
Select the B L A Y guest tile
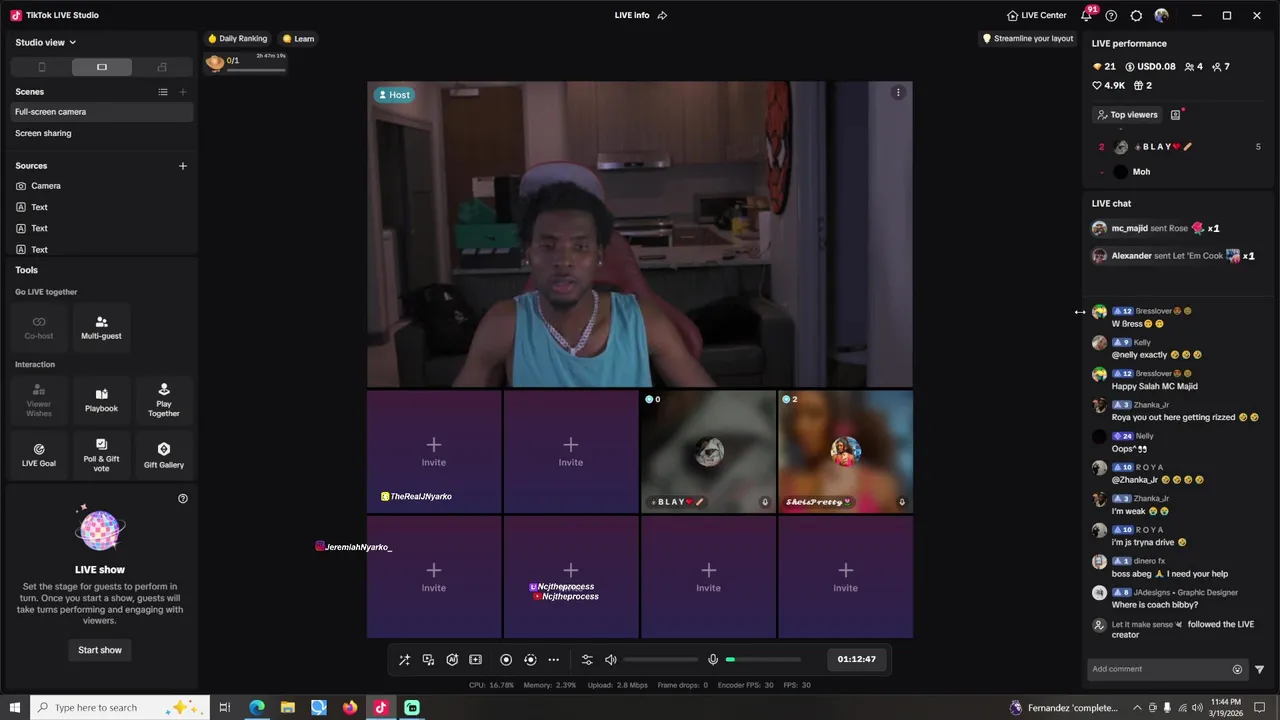[x=708, y=451]
